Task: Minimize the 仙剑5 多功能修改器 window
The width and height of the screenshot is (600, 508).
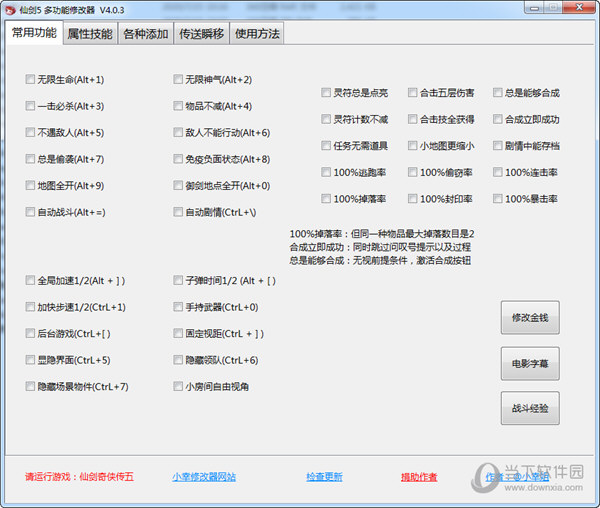Action: 534,8
